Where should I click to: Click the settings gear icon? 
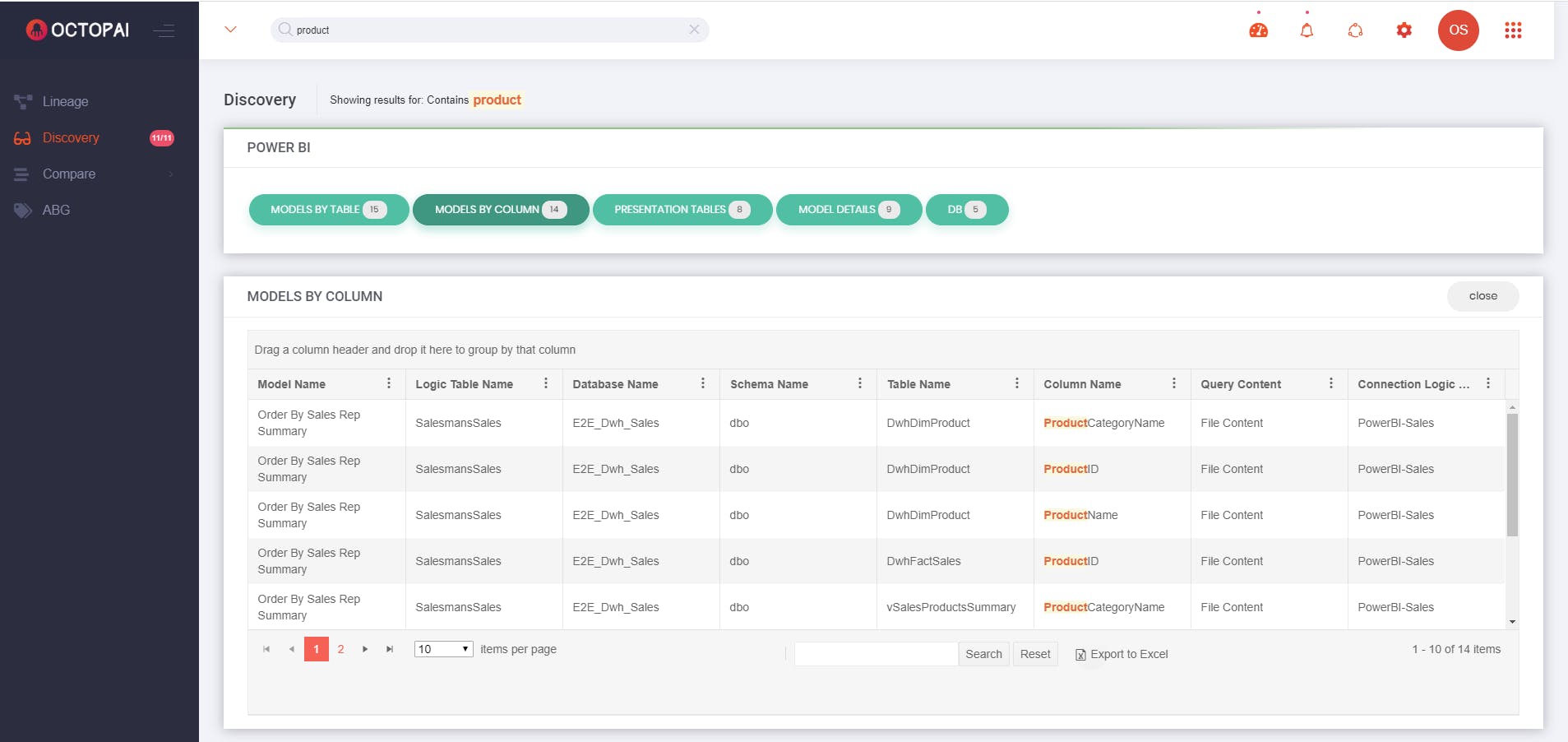pos(1404,30)
